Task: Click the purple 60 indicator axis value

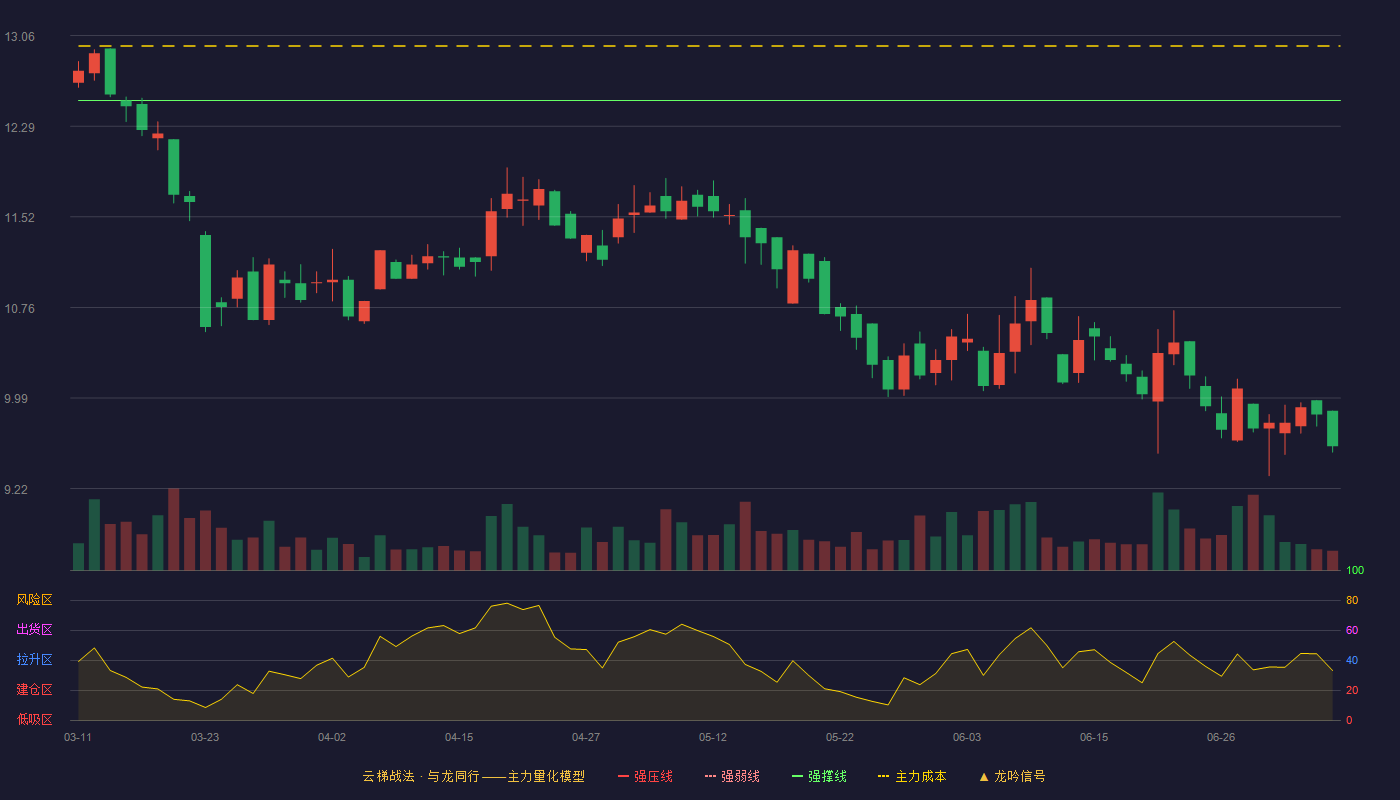Action: 1352,630
